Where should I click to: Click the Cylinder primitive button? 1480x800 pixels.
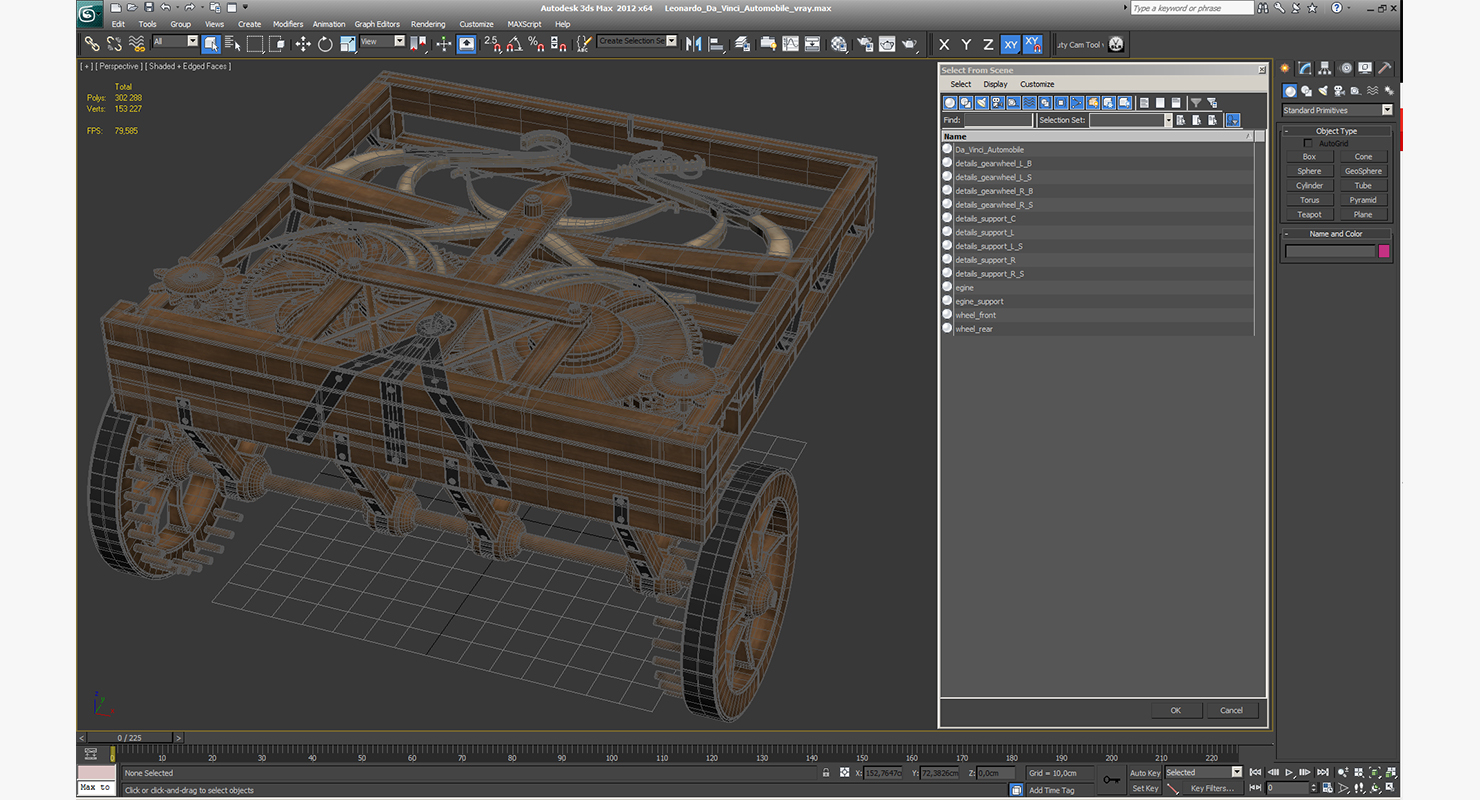(x=1309, y=185)
